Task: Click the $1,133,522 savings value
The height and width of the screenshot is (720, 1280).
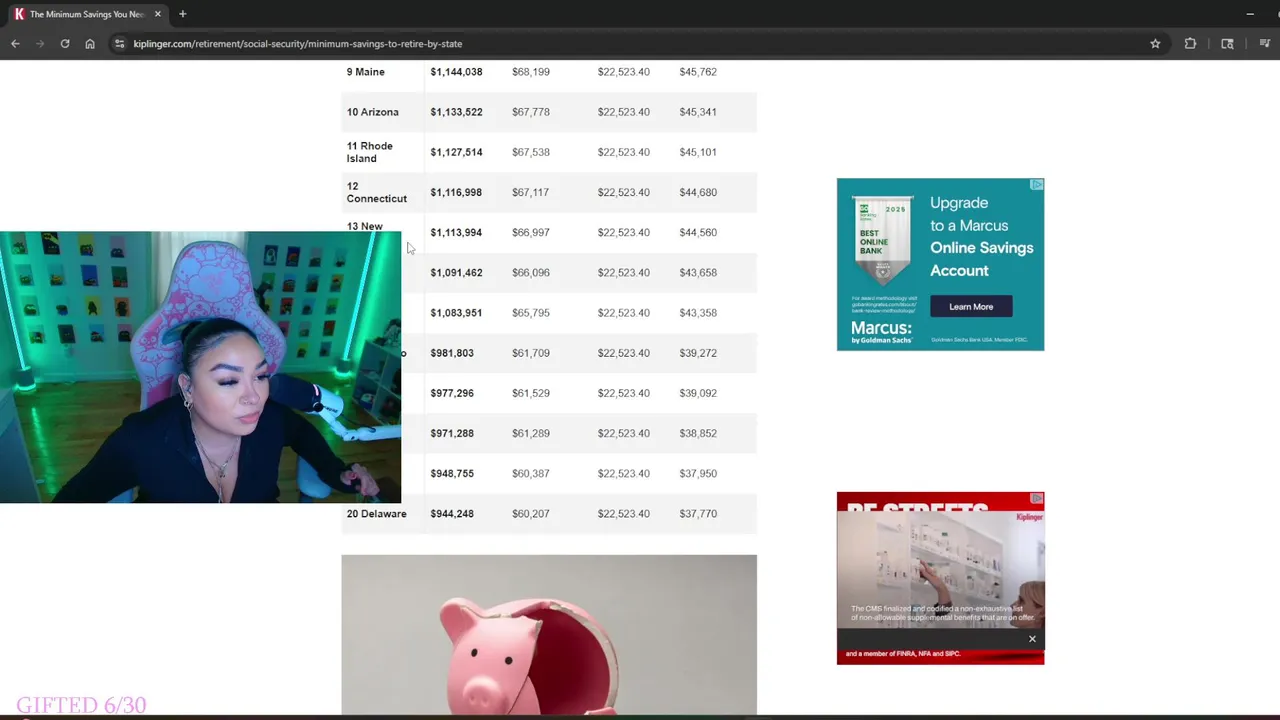Action: coord(456,112)
